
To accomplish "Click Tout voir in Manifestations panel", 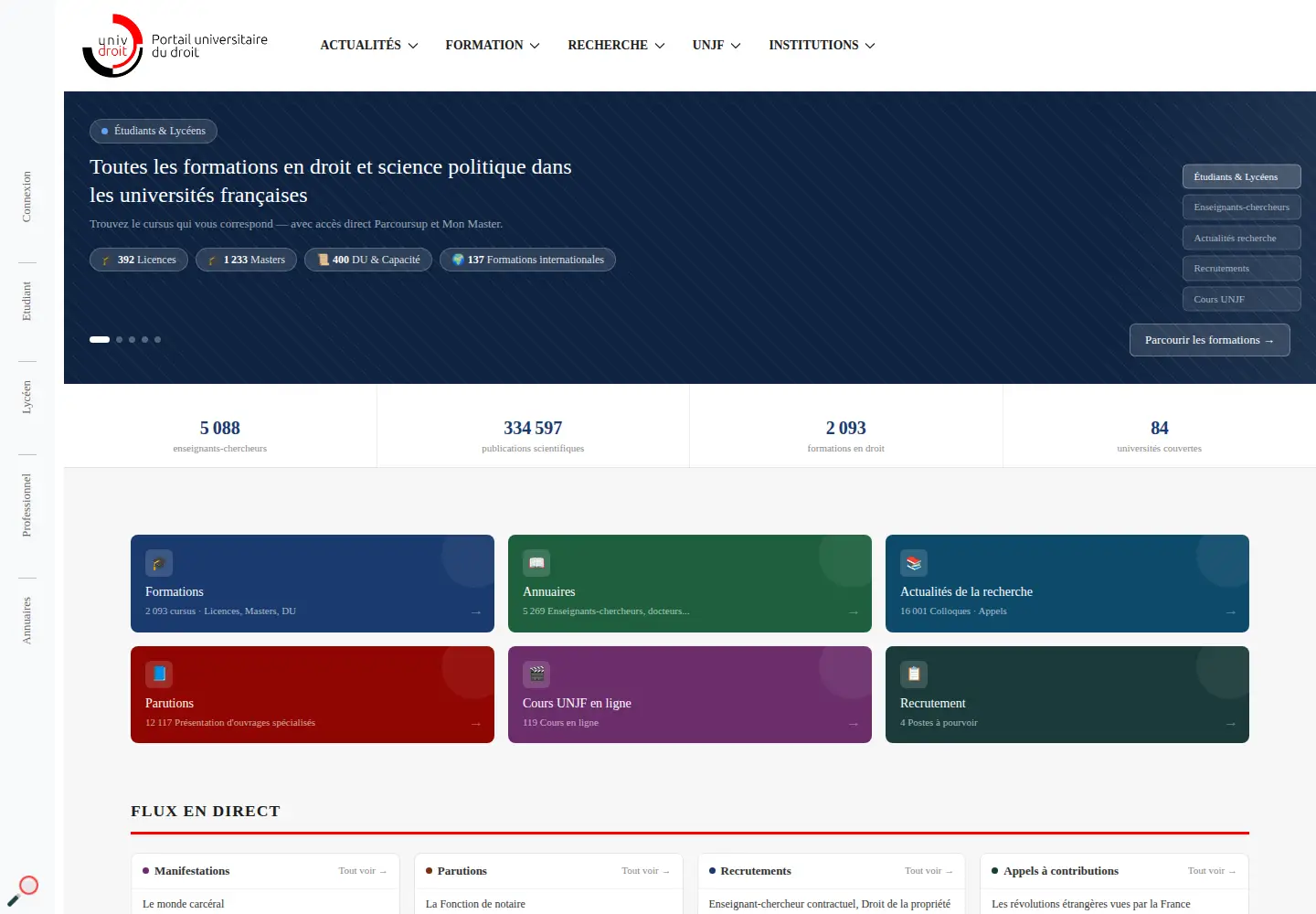I will (x=363, y=871).
